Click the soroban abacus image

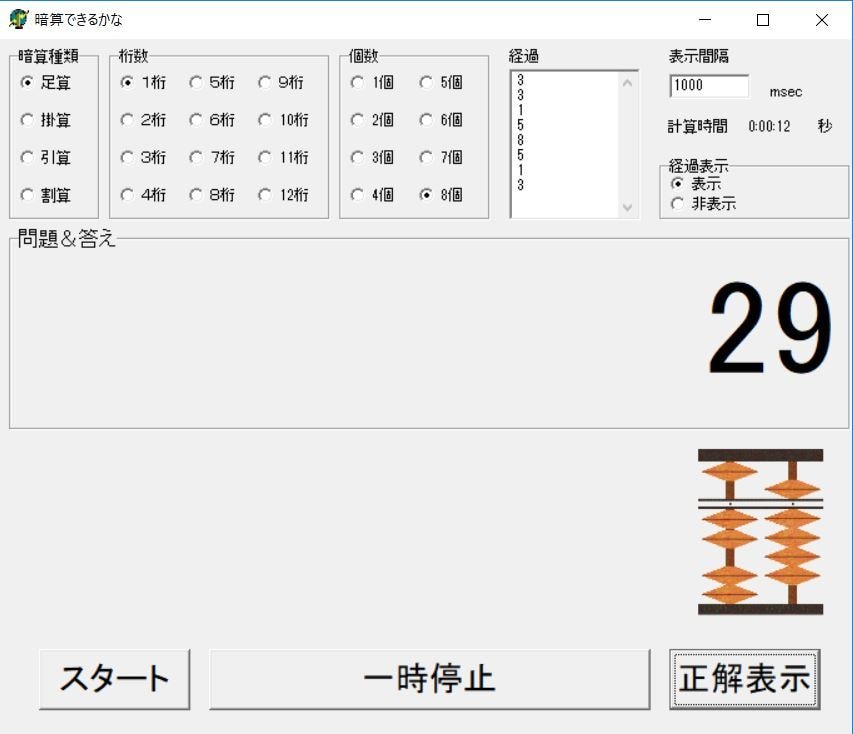(761, 532)
